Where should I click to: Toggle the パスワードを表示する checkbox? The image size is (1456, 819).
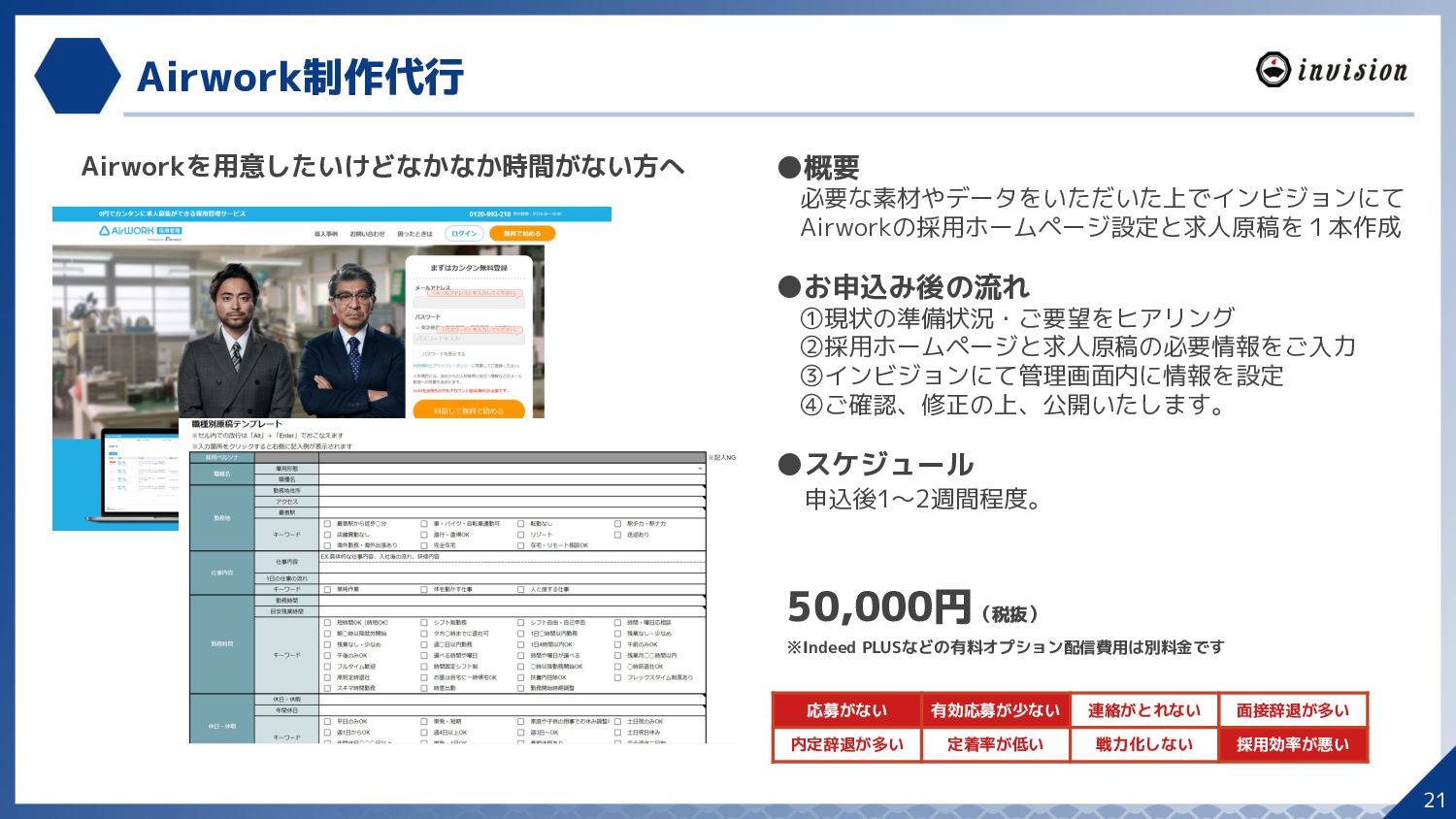point(416,354)
